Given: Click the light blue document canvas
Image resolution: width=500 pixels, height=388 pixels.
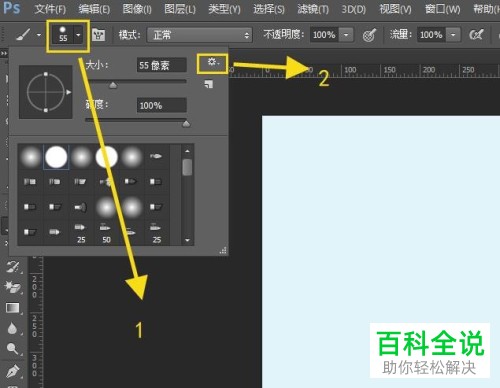Looking at the screenshot, I should pyautogui.click(x=381, y=252).
